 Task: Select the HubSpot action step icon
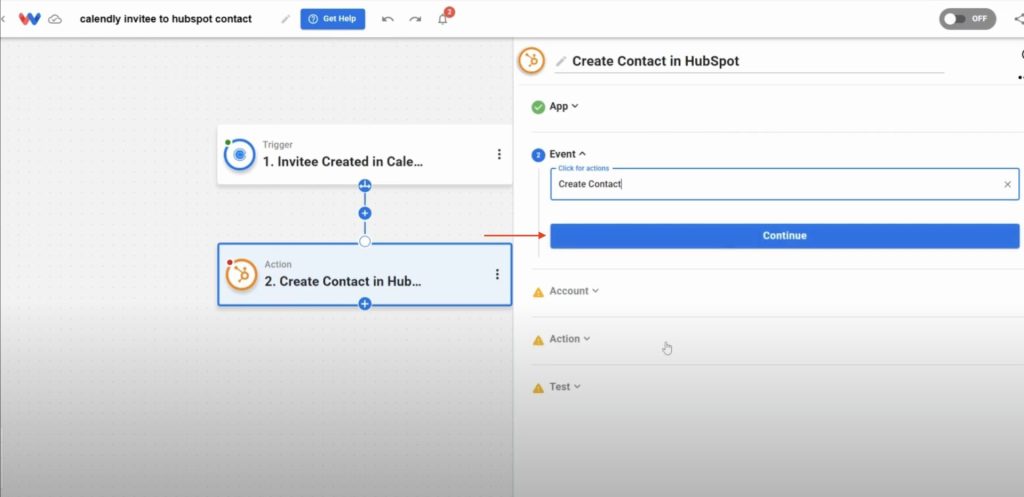(241, 274)
